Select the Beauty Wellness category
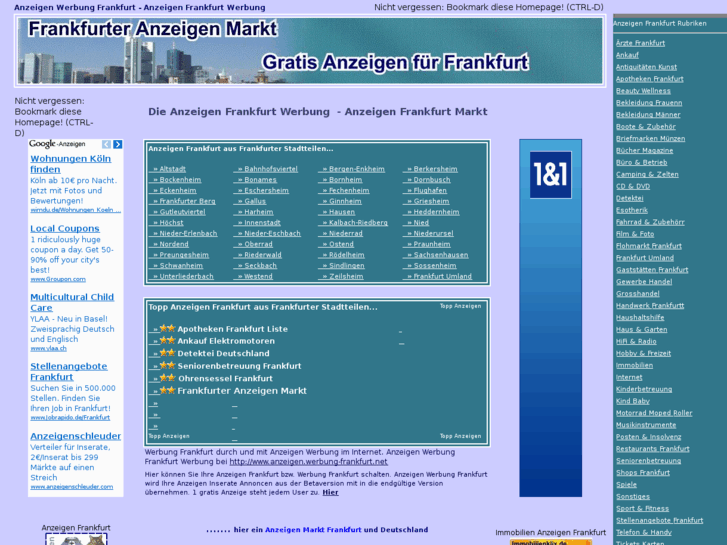727x545 pixels. coord(643,91)
